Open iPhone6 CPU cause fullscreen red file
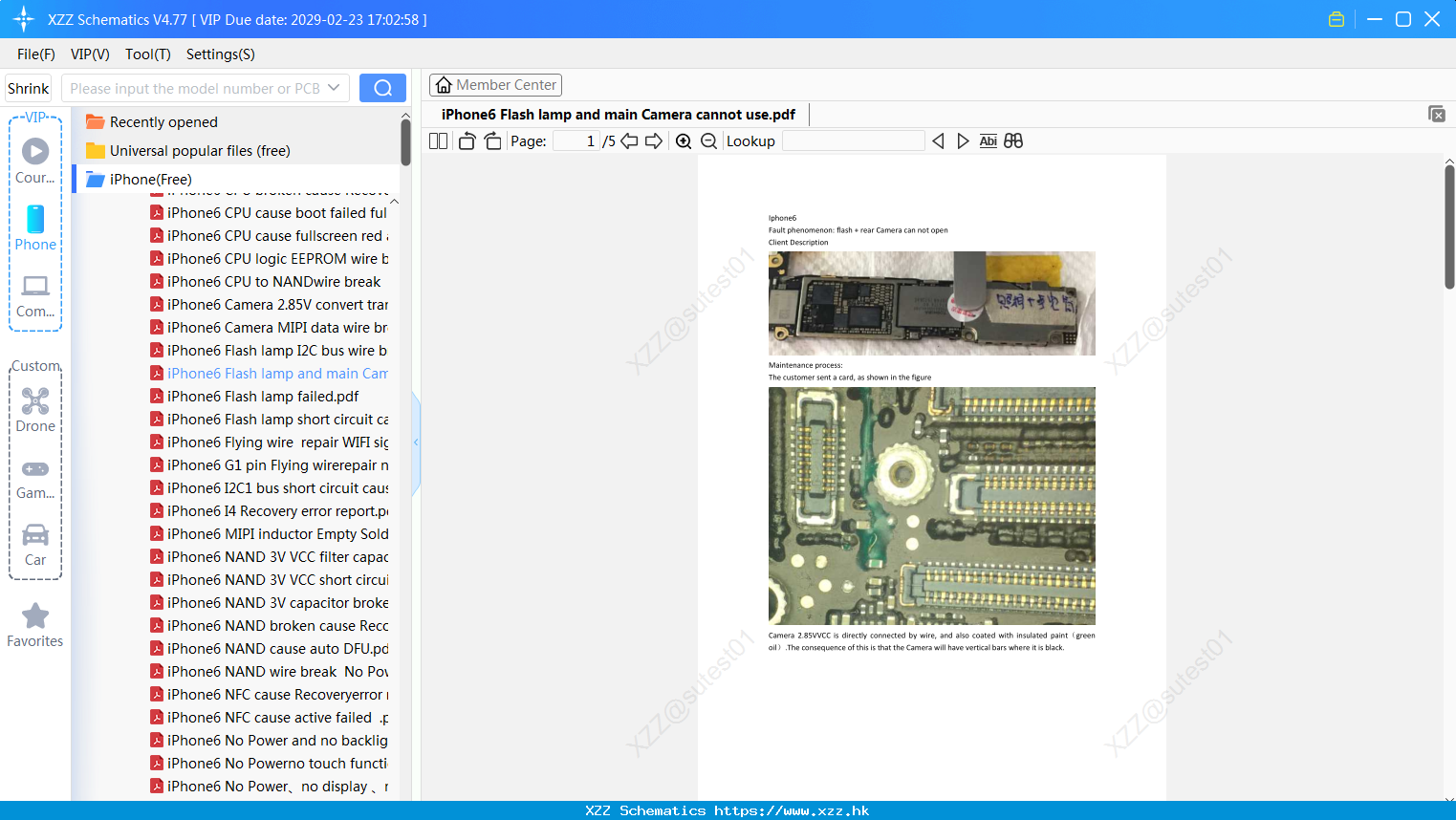1456x820 pixels. click(269, 236)
